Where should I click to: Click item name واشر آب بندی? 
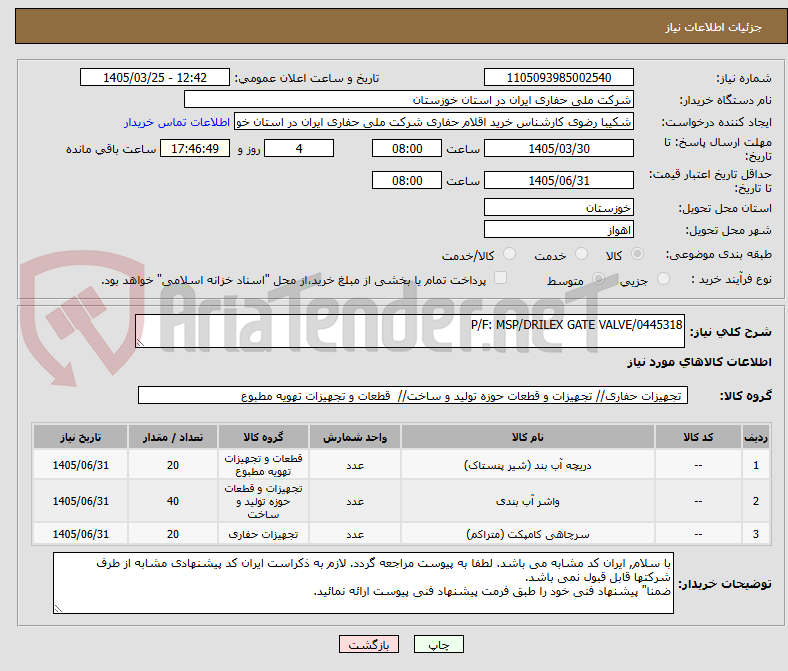528,502
